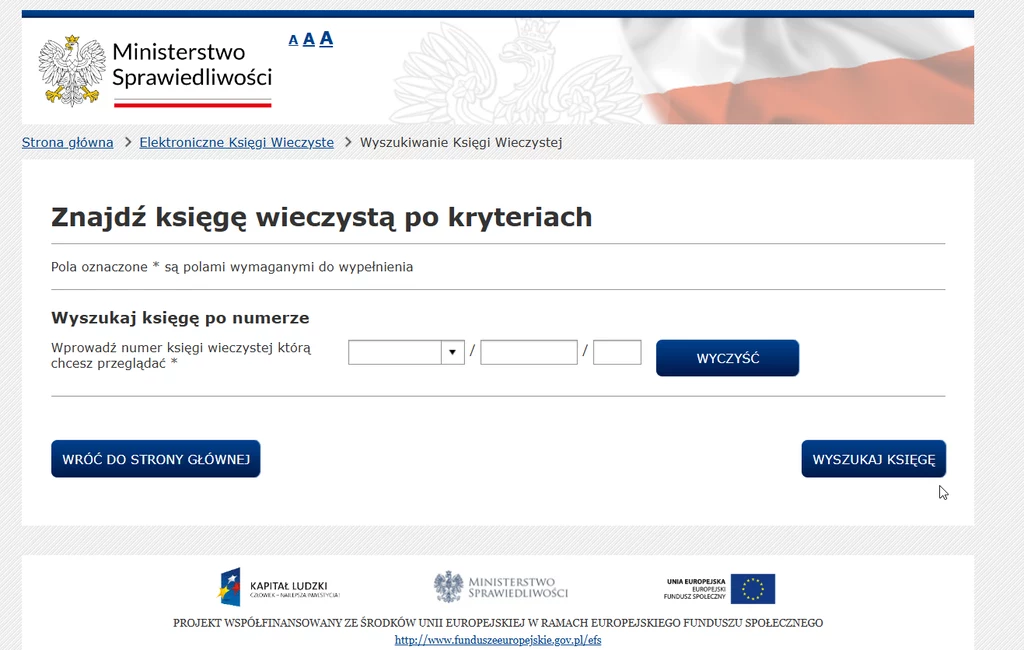
Task: Click the footer Ministerstwo Sprawiedliwości logo
Action: 501,587
